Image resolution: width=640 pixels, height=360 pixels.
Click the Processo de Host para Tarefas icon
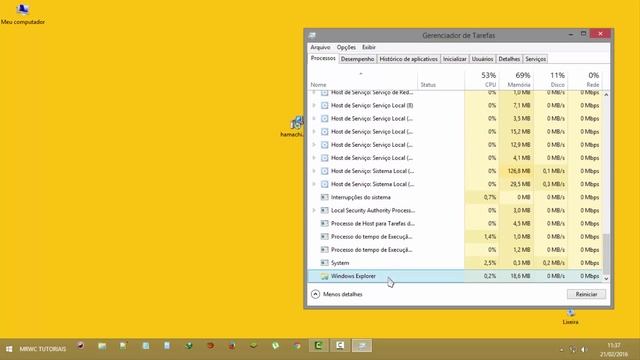click(324, 223)
